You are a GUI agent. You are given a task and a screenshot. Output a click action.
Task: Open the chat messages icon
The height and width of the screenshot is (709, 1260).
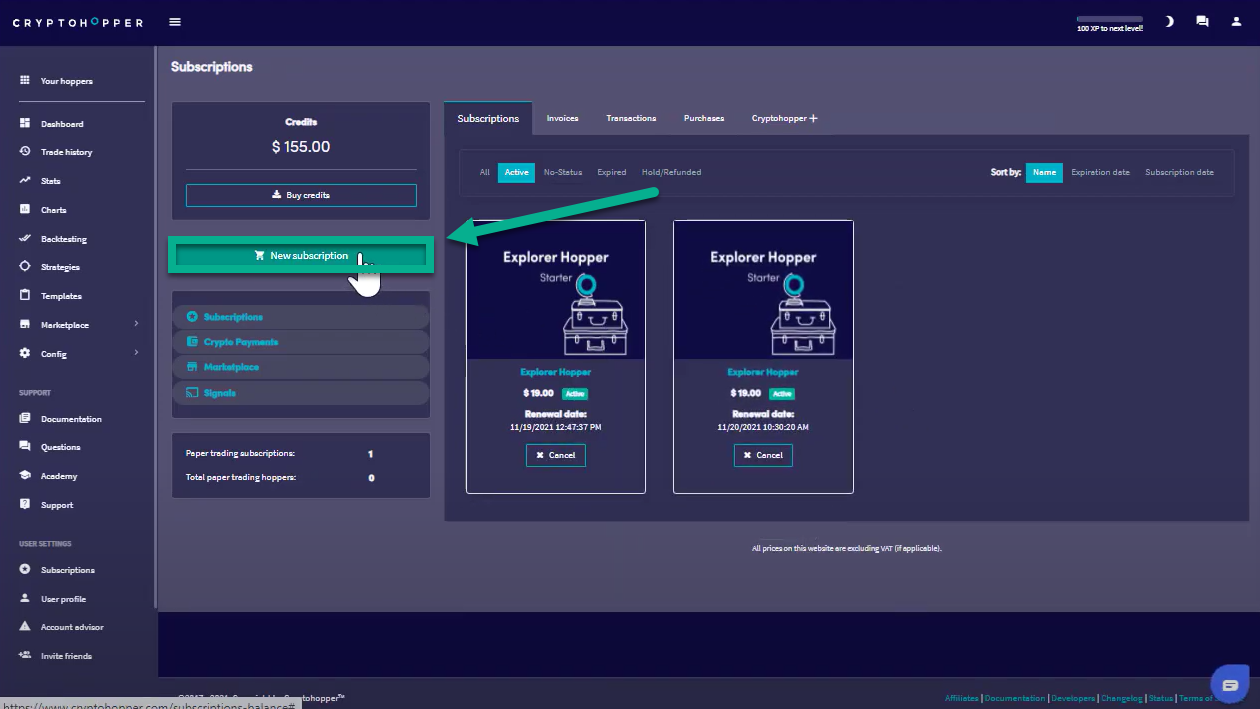coord(1202,21)
